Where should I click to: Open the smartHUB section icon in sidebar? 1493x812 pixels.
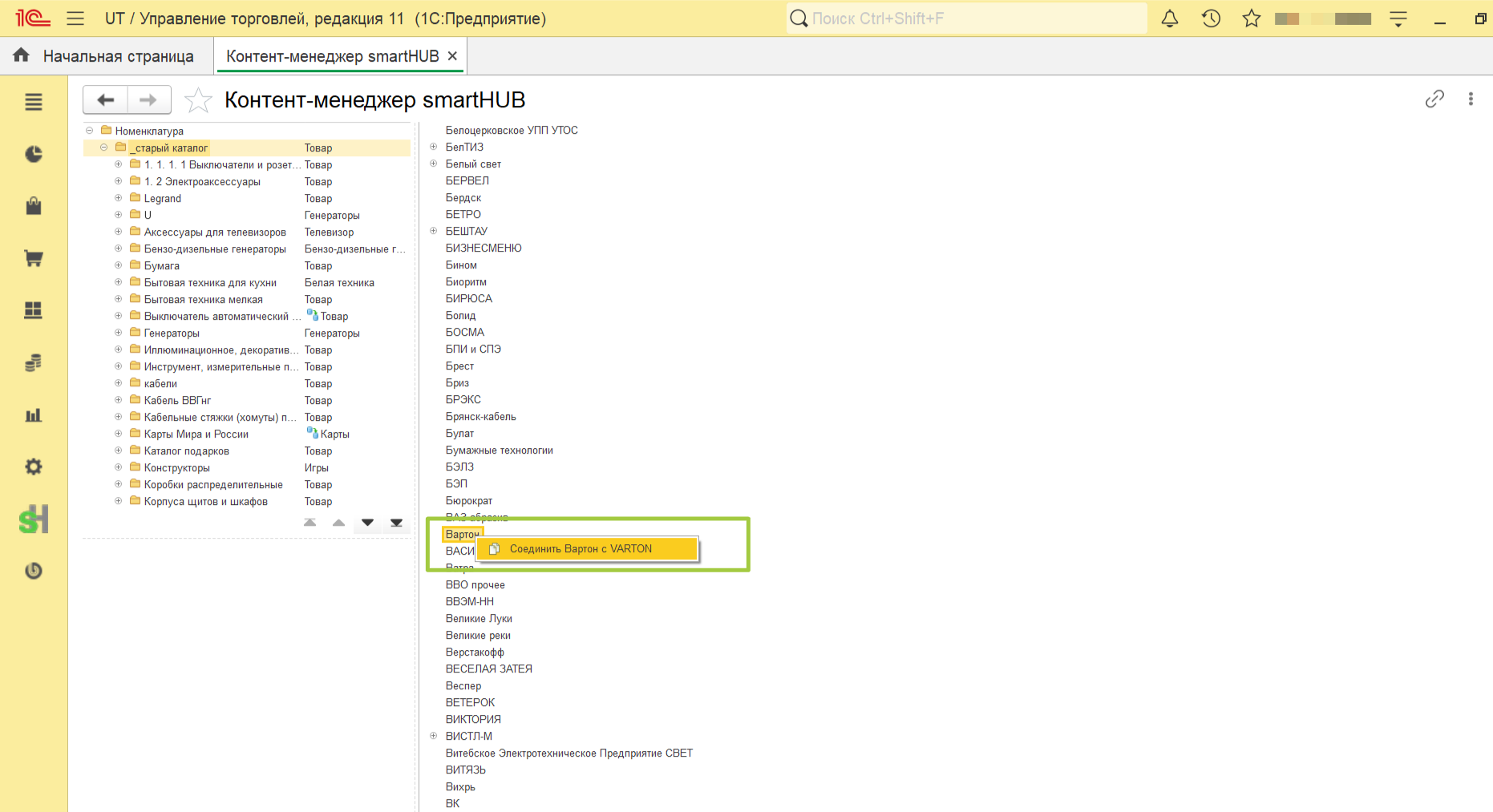(x=34, y=519)
